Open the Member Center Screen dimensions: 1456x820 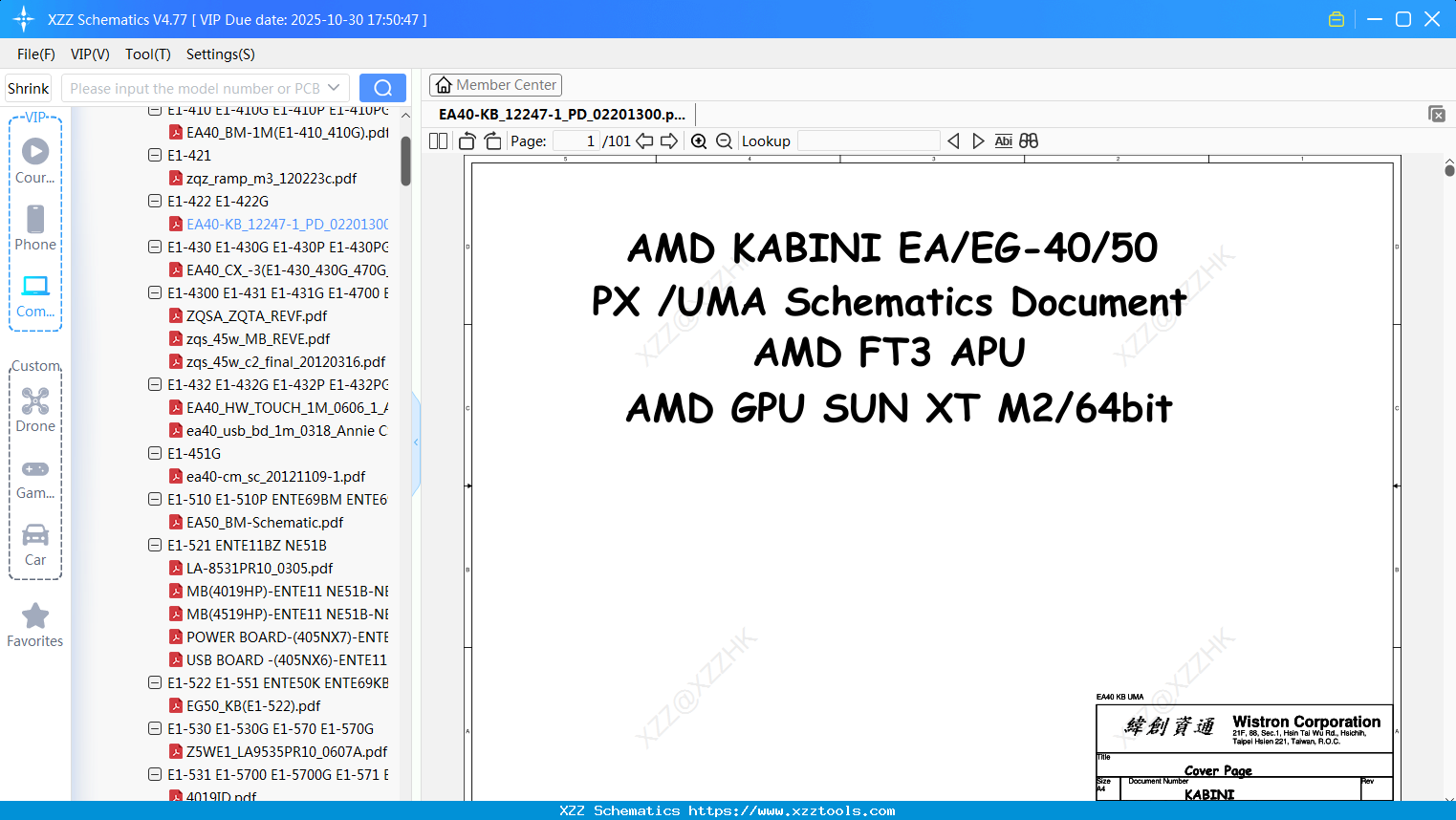495,85
